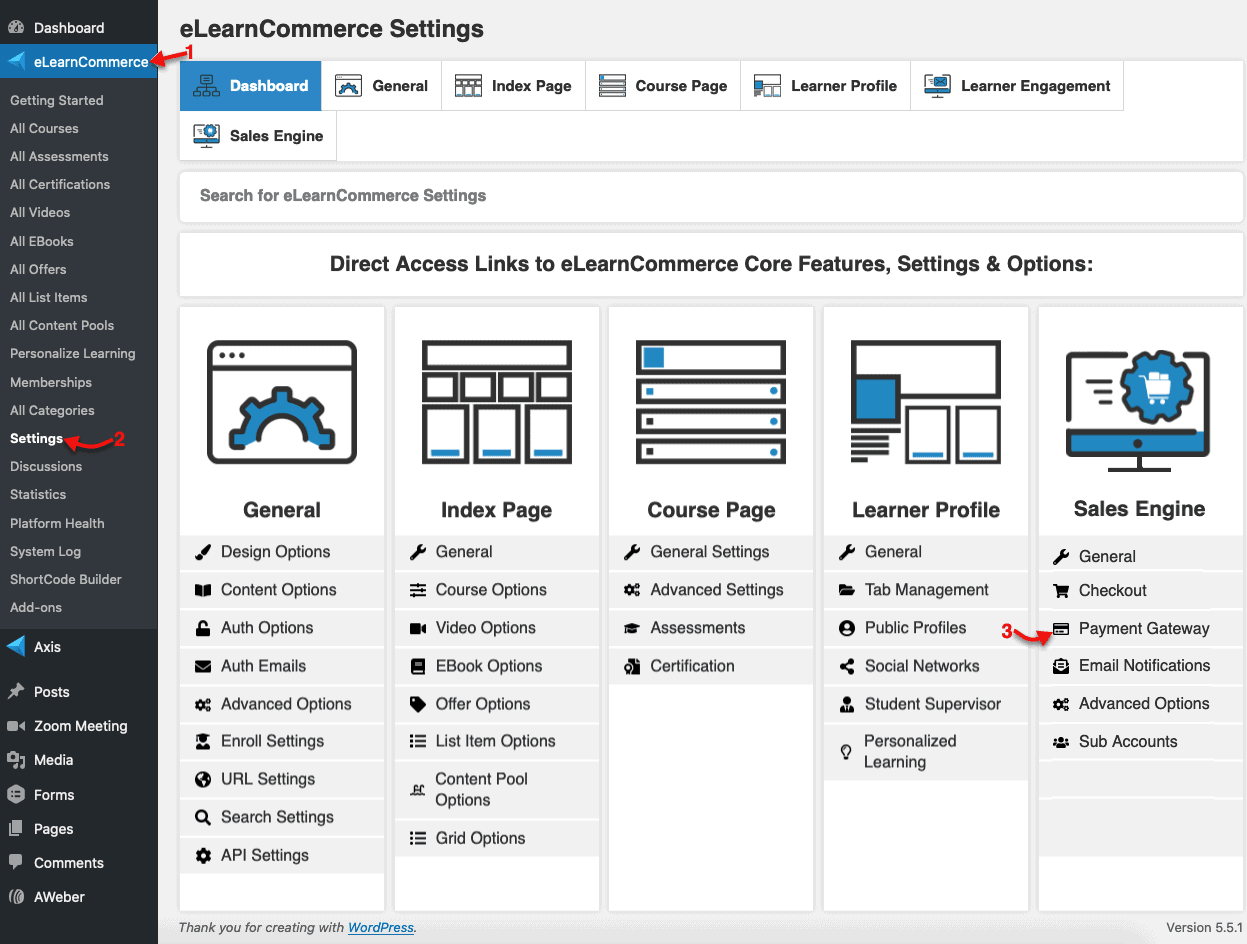The height and width of the screenshot is (944, 1247).
Task: Click the share icon beside Social Networks
Action: tap(847, 666)
